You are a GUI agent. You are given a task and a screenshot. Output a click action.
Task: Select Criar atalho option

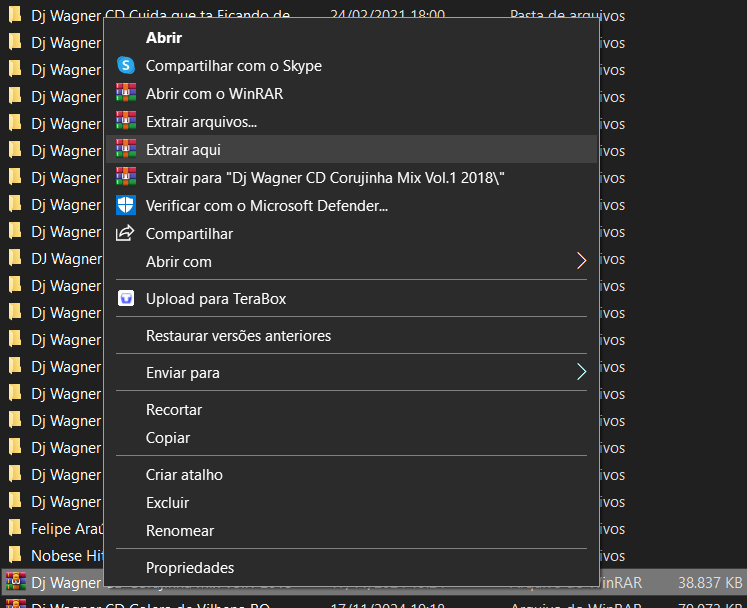tap(184, 475)
